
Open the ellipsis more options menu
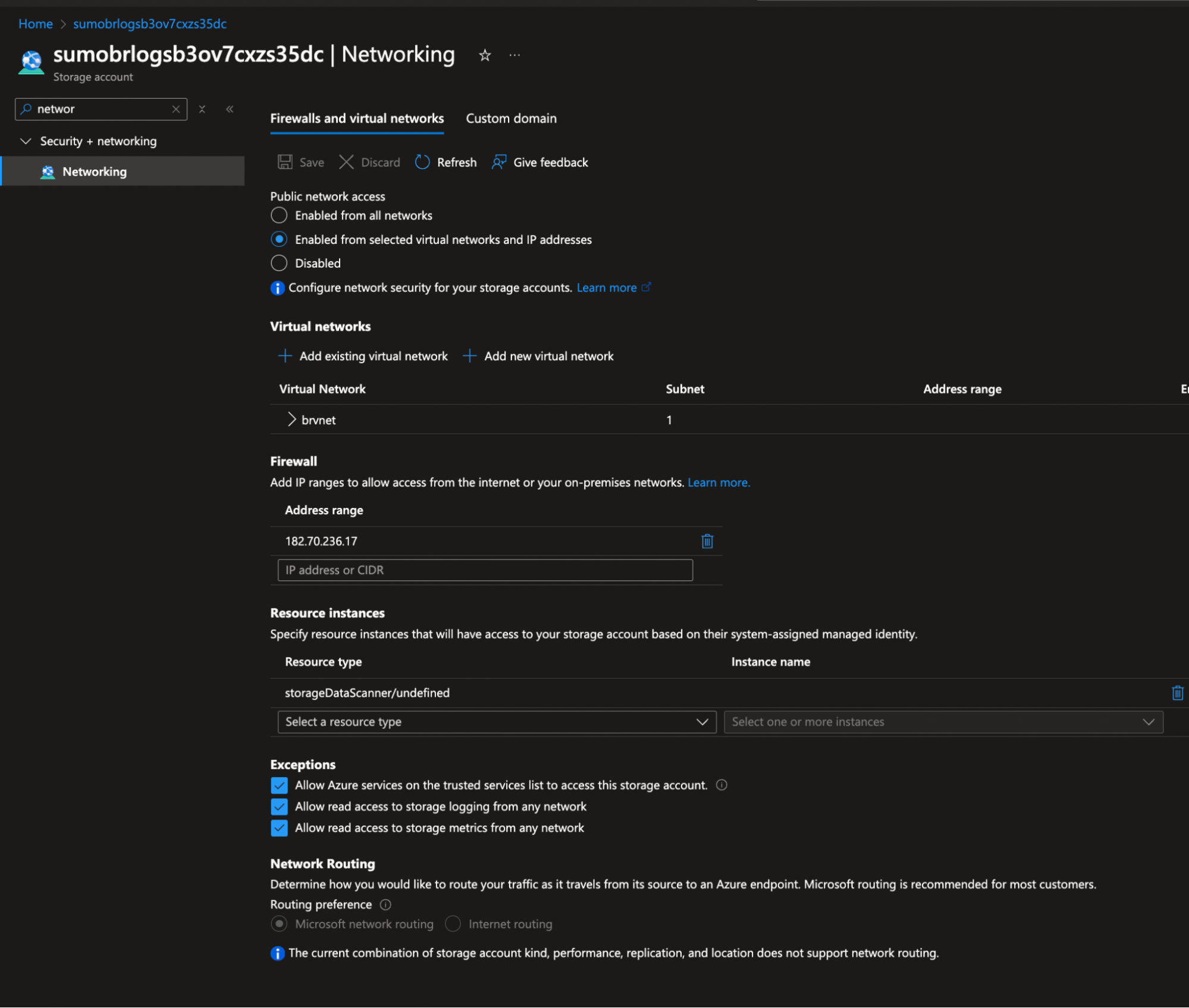[514, 55]
